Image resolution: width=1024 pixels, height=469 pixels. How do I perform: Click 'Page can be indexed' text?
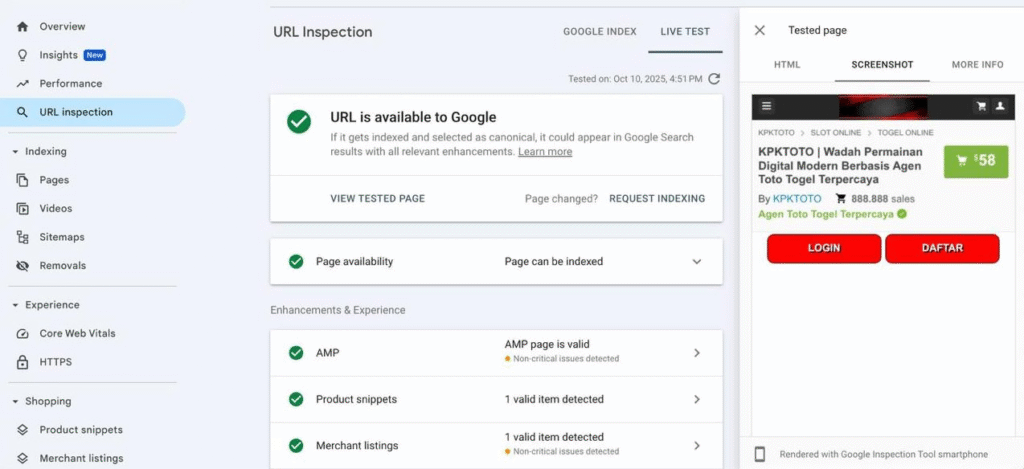tap(554, 261)
